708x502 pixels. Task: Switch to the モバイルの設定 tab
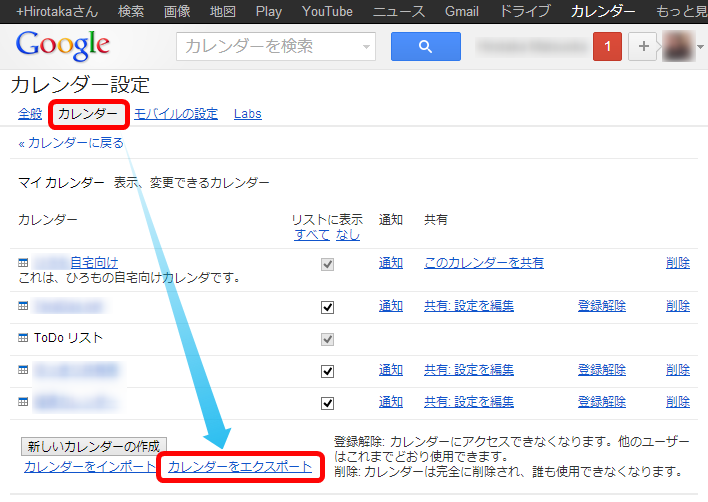(176, 114)
